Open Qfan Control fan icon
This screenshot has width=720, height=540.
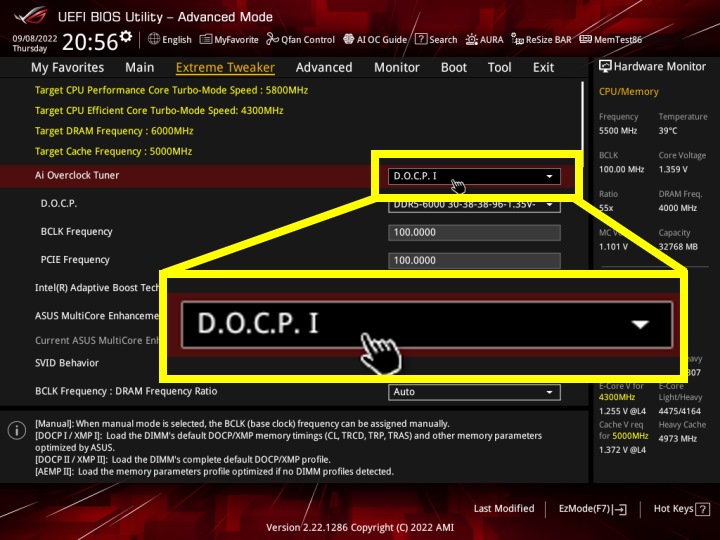(x=272, y=39)
